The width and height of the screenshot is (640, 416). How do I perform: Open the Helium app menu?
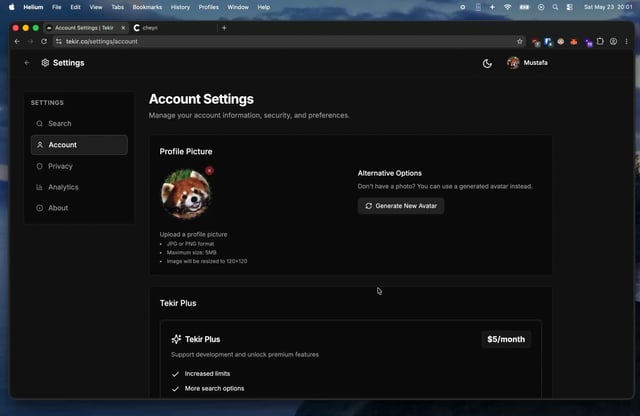[x=33, y=7]
